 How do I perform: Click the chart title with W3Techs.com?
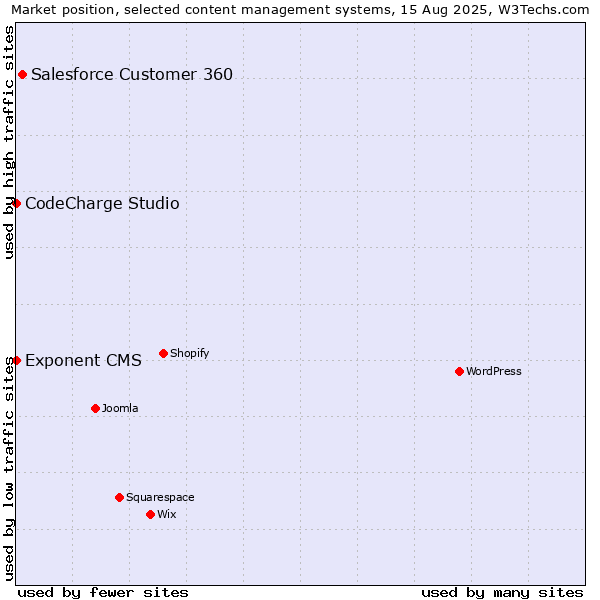coord(300,10)
